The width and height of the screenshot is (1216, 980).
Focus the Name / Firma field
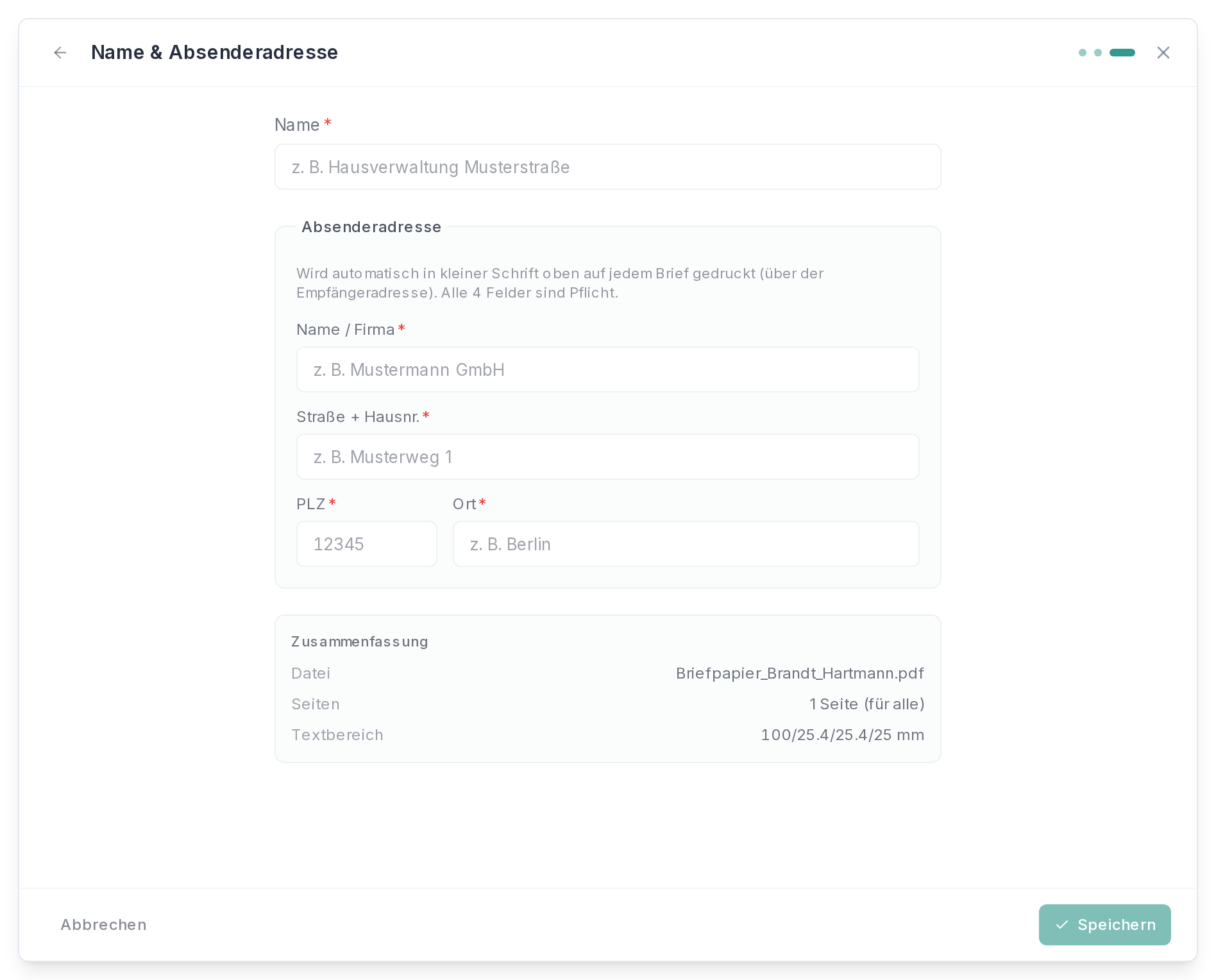607,369
